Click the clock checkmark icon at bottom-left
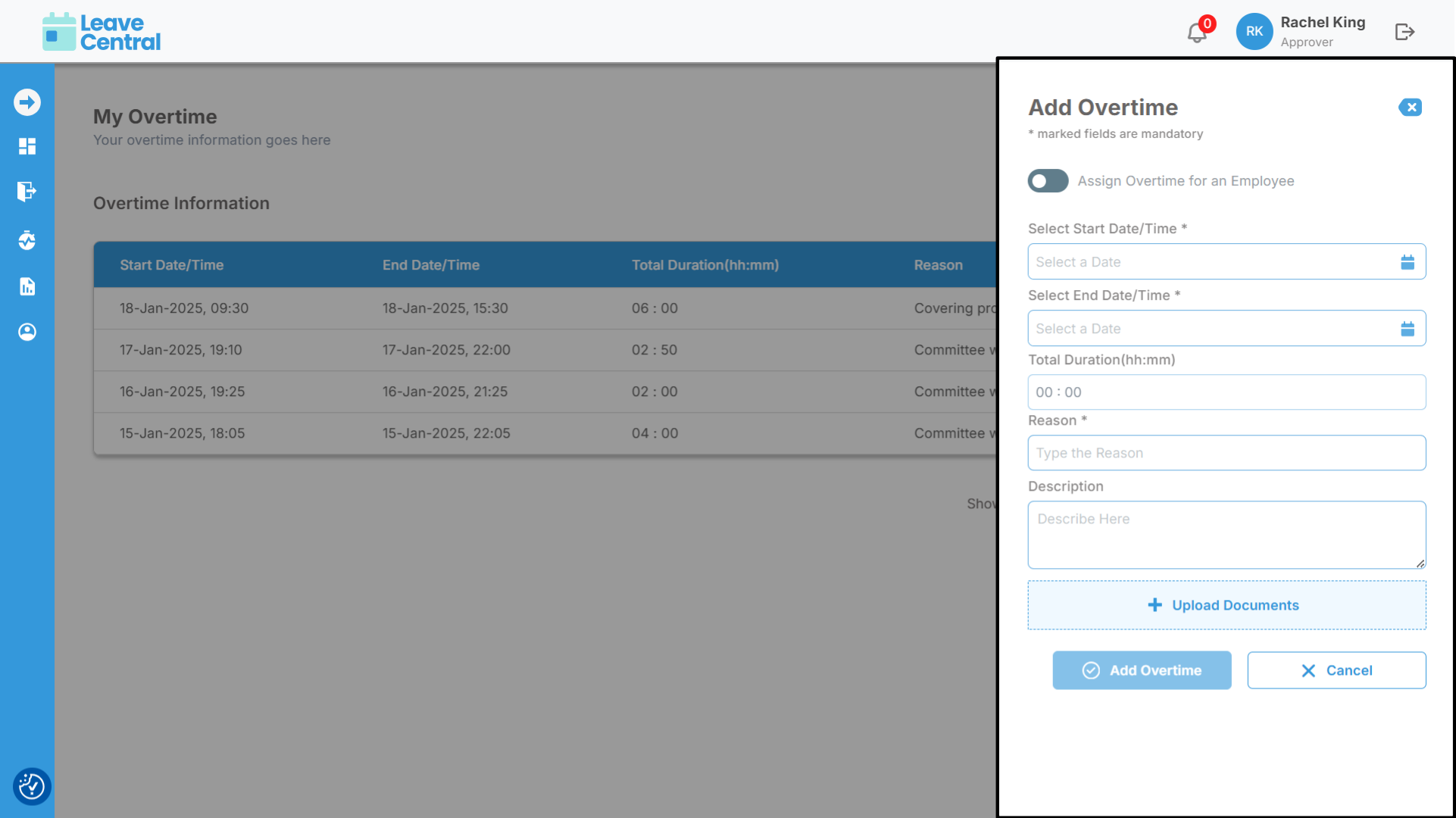Screen dimensions: 1456x818 click(32, 786)
